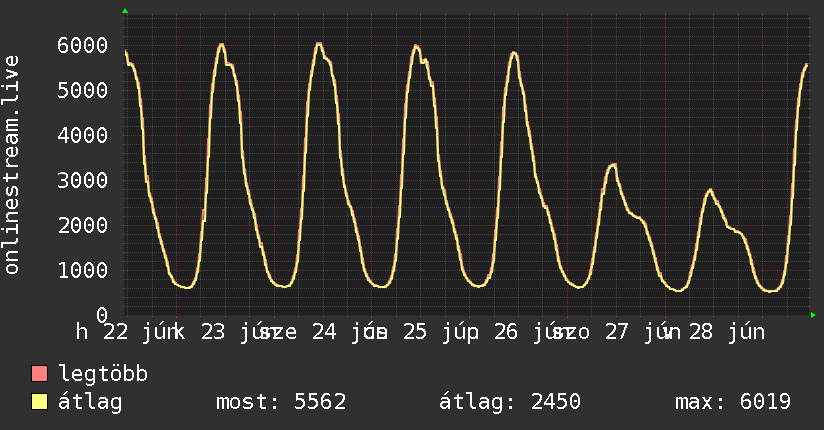Click the átlag: 2450 statistic
Image resolution: width=824 pixels, height=430 pixels.
tap(510, 402)
